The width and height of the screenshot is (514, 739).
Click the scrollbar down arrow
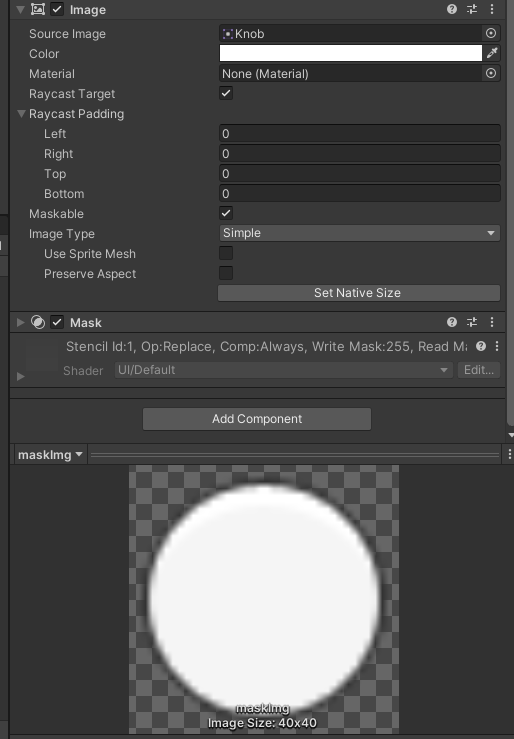tap(511, 435)
